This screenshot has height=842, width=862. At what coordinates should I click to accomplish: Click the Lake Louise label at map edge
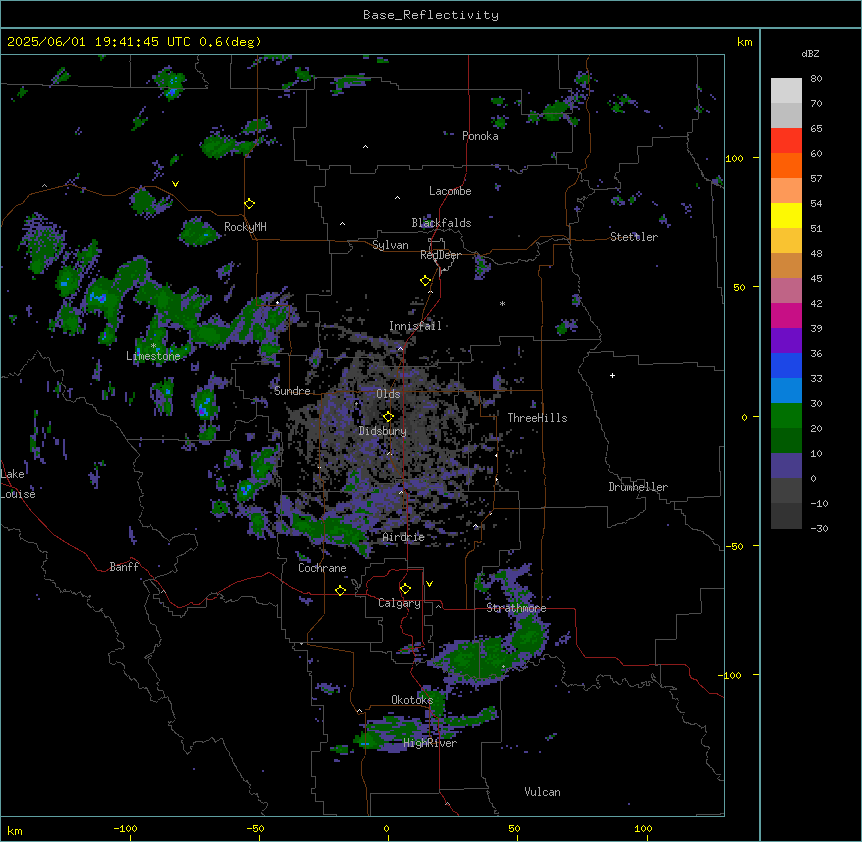[18, 484]
